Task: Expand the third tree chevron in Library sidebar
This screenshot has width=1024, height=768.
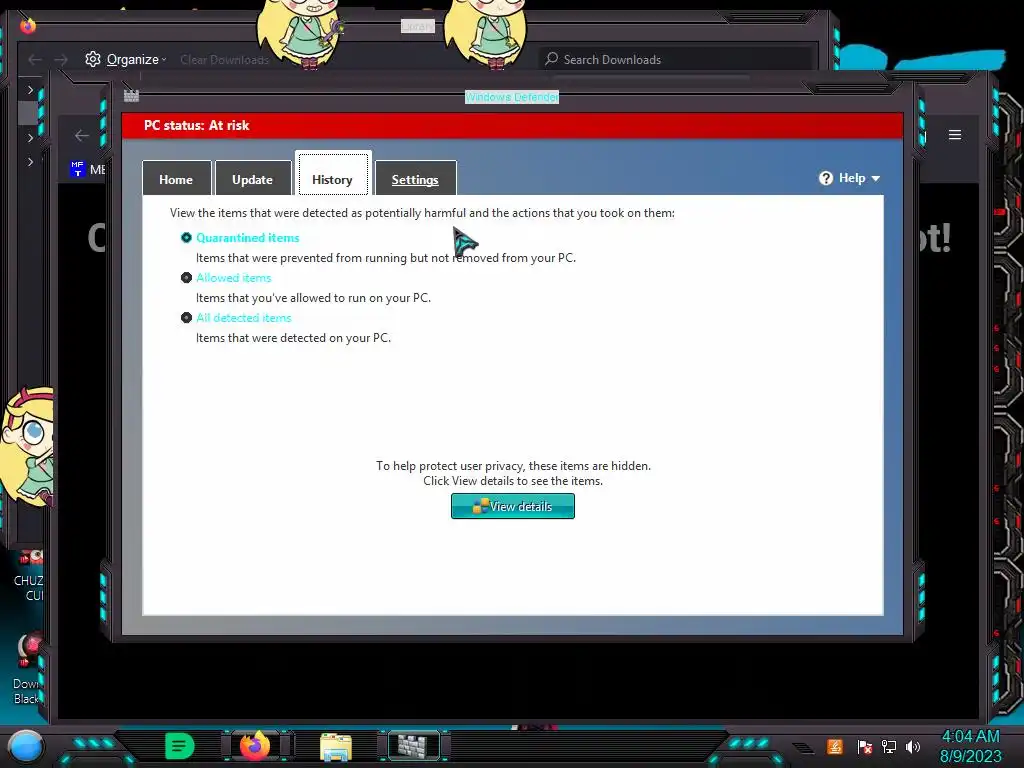Action: click(x=30, y=161)
